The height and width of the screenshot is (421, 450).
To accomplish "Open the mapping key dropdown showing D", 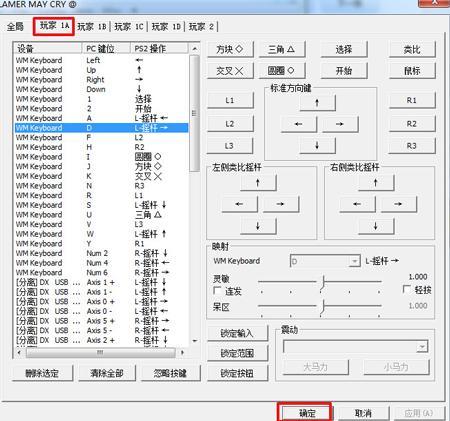I will pyautogui.click(x=325, y=261).
